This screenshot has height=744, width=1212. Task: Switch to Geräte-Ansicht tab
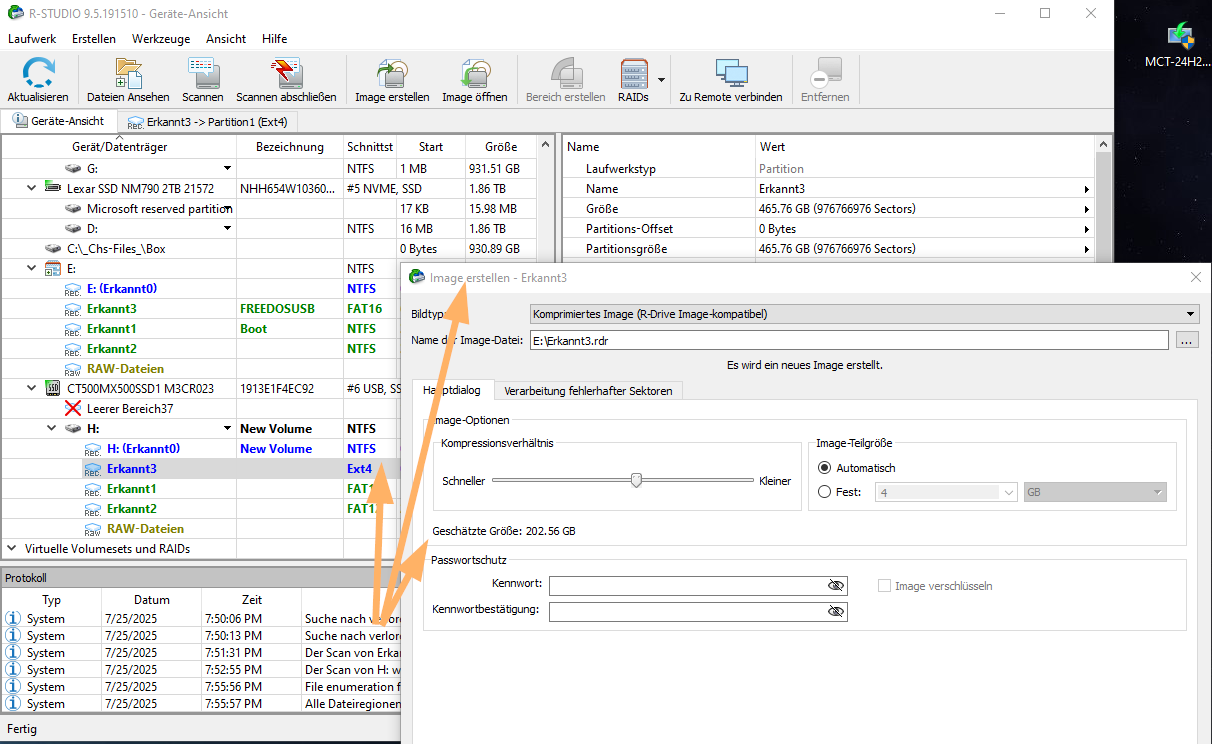click(x=59, y=120)
